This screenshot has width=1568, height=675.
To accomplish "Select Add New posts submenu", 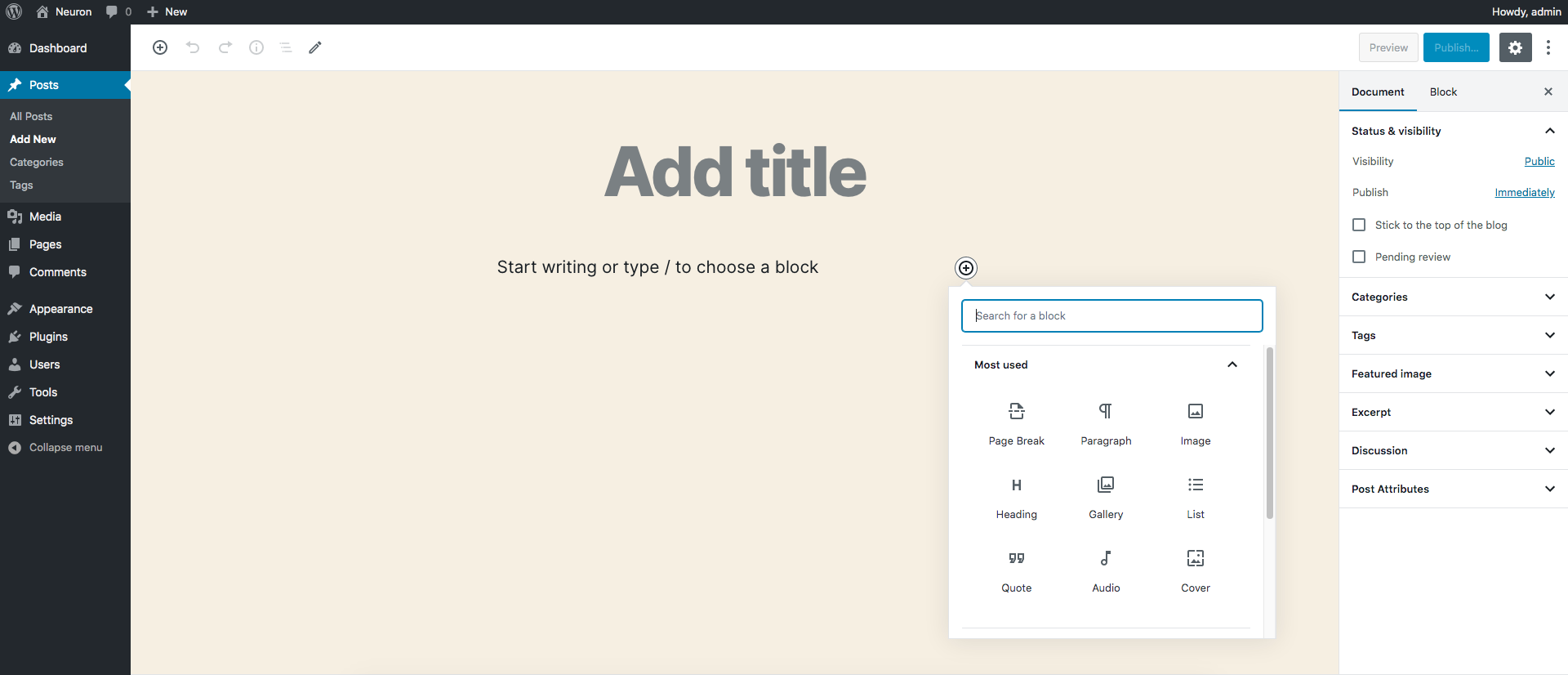I will click(33, 139).
